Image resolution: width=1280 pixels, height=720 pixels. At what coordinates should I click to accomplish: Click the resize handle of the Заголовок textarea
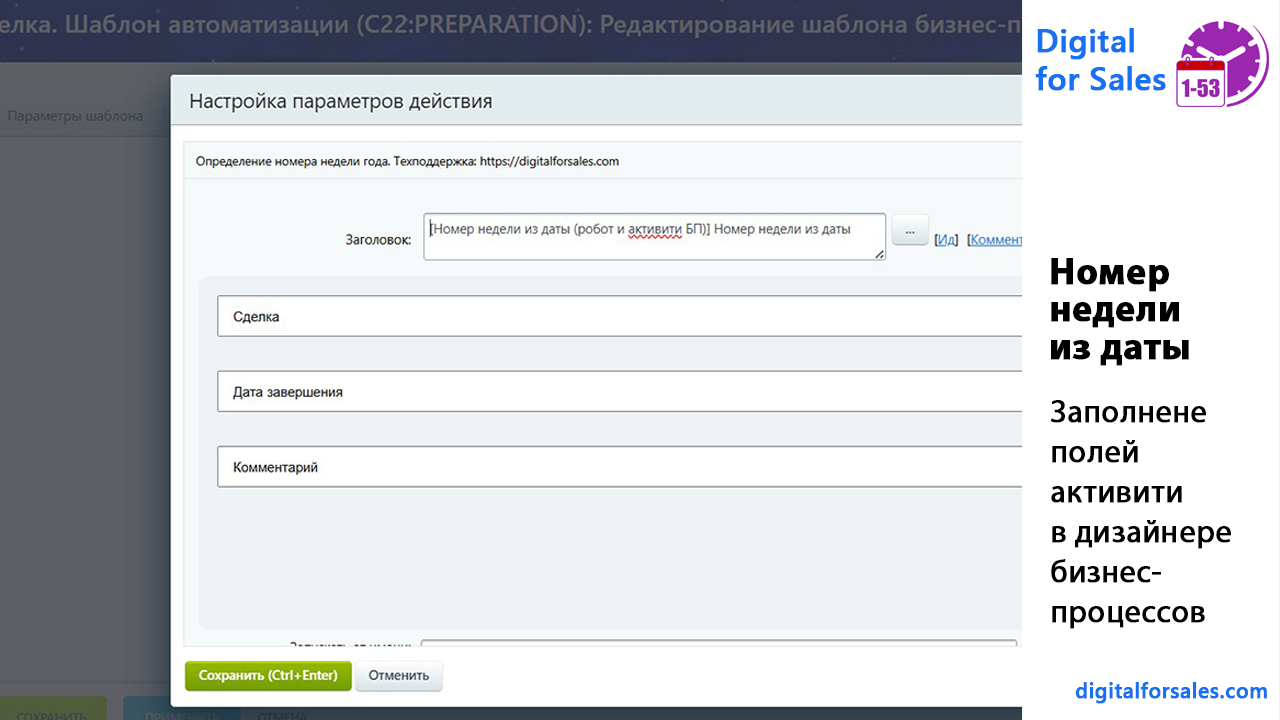click(x=880, y=255)
